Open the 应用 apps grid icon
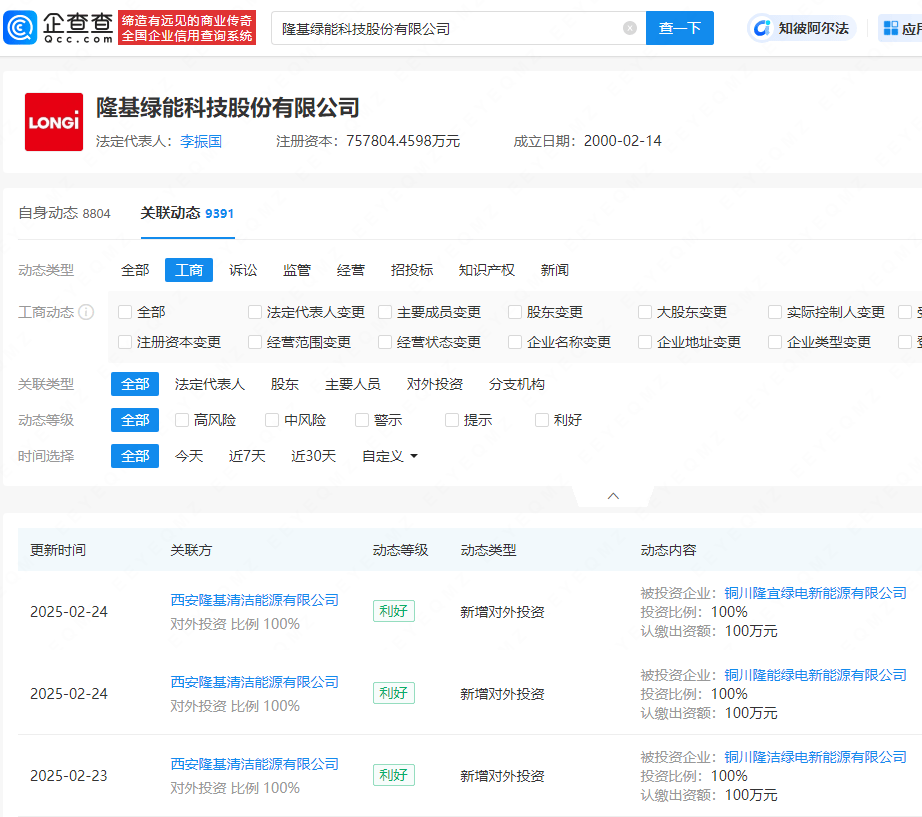922x817 pixels. click(x=891, y=28)
